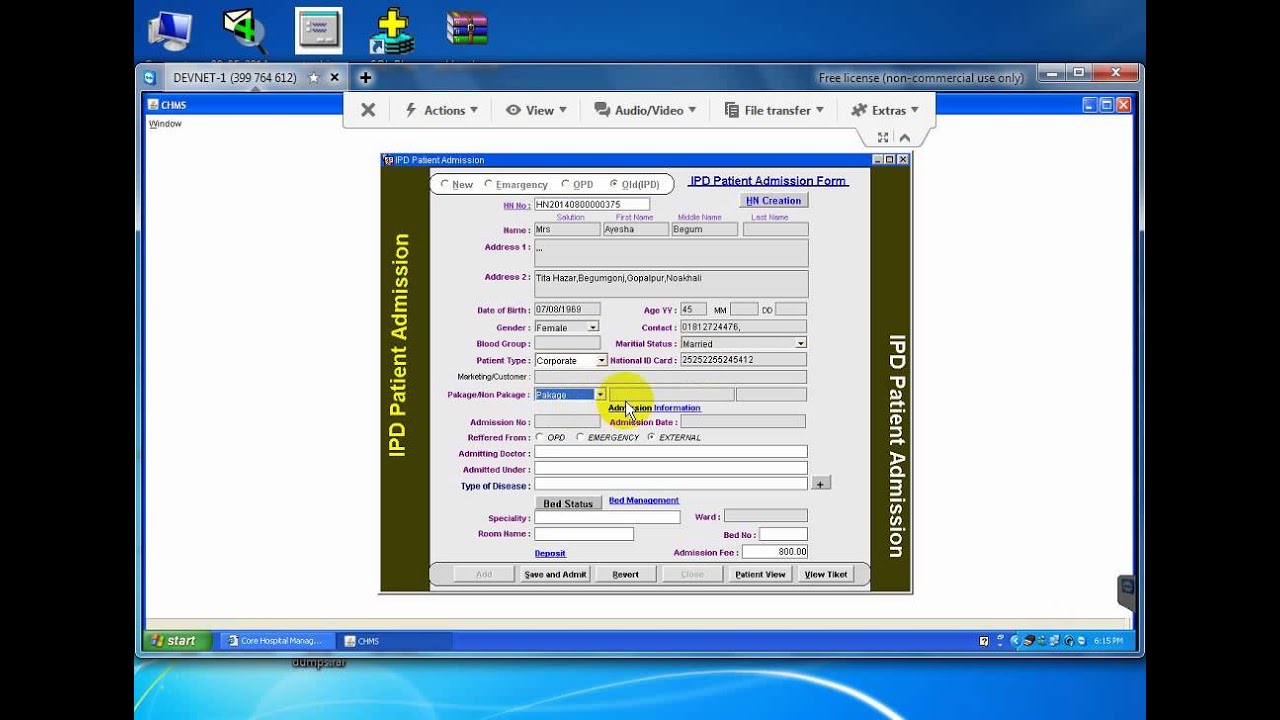Open the WinRAR books desktop icon
This screenshot has height=720, width=1280.
(466, 31)
